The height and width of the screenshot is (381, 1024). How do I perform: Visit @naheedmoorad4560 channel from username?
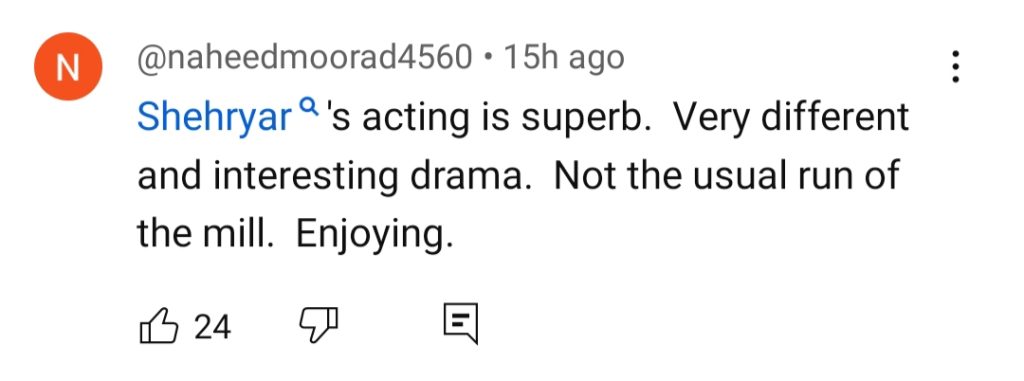(x=304, y=59)
